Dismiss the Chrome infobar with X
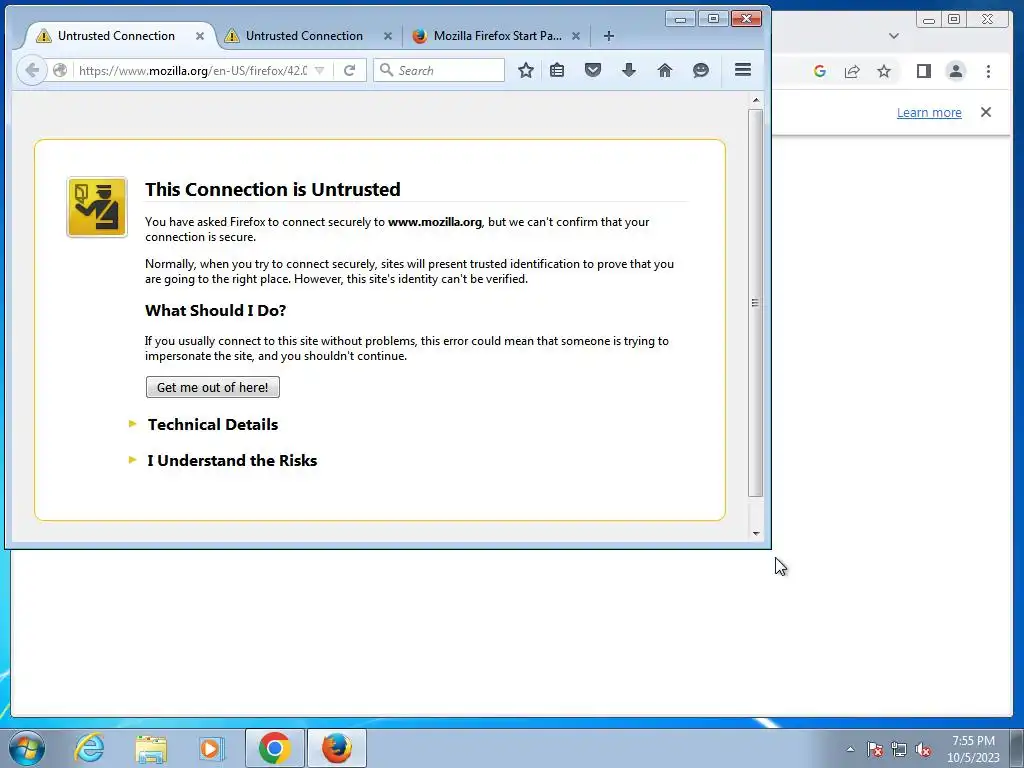Screen dimensions: 1024x768 click(x=986, y=112)
